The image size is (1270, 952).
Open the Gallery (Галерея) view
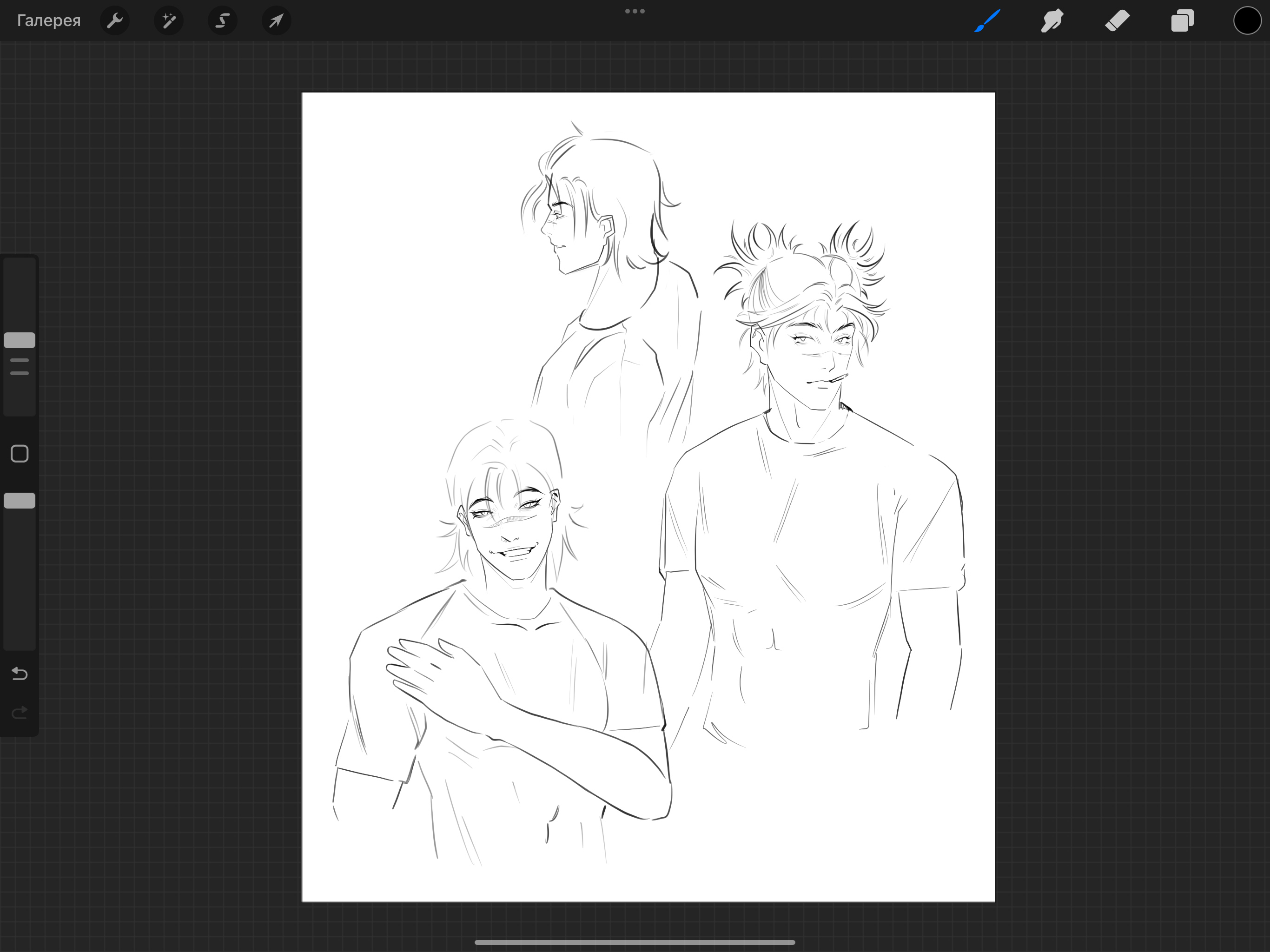[x=49, y=20]
